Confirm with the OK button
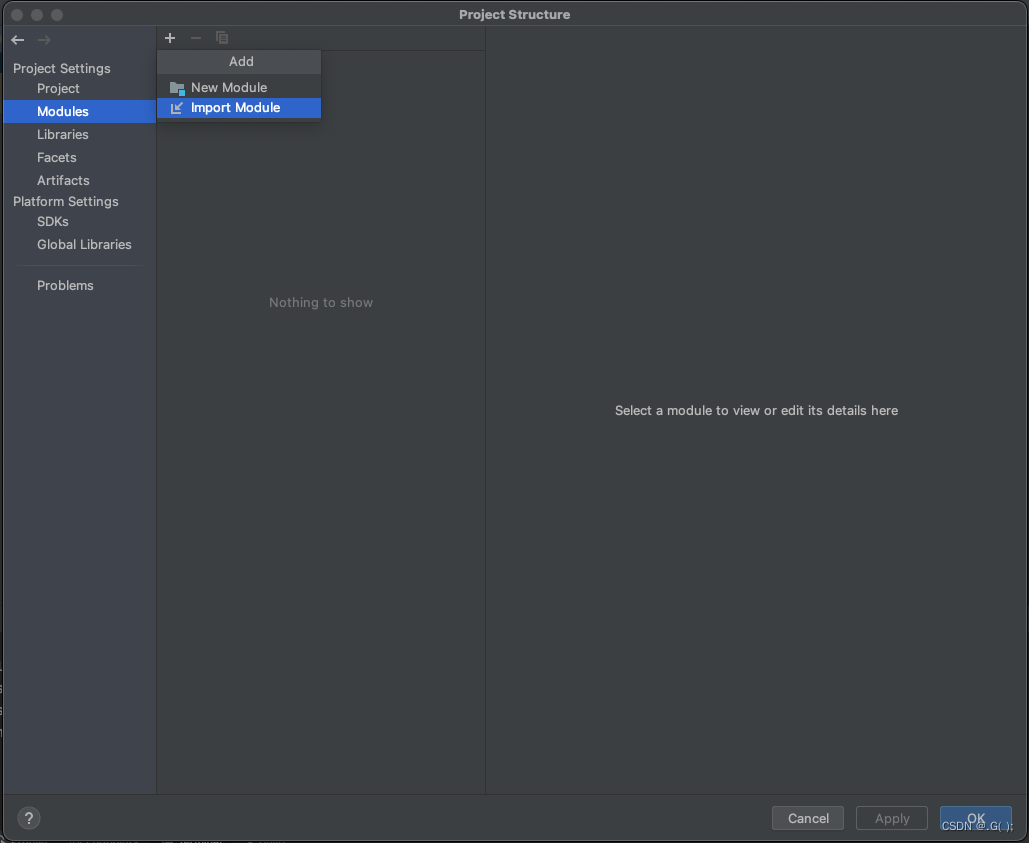 (x=976, y=818)
